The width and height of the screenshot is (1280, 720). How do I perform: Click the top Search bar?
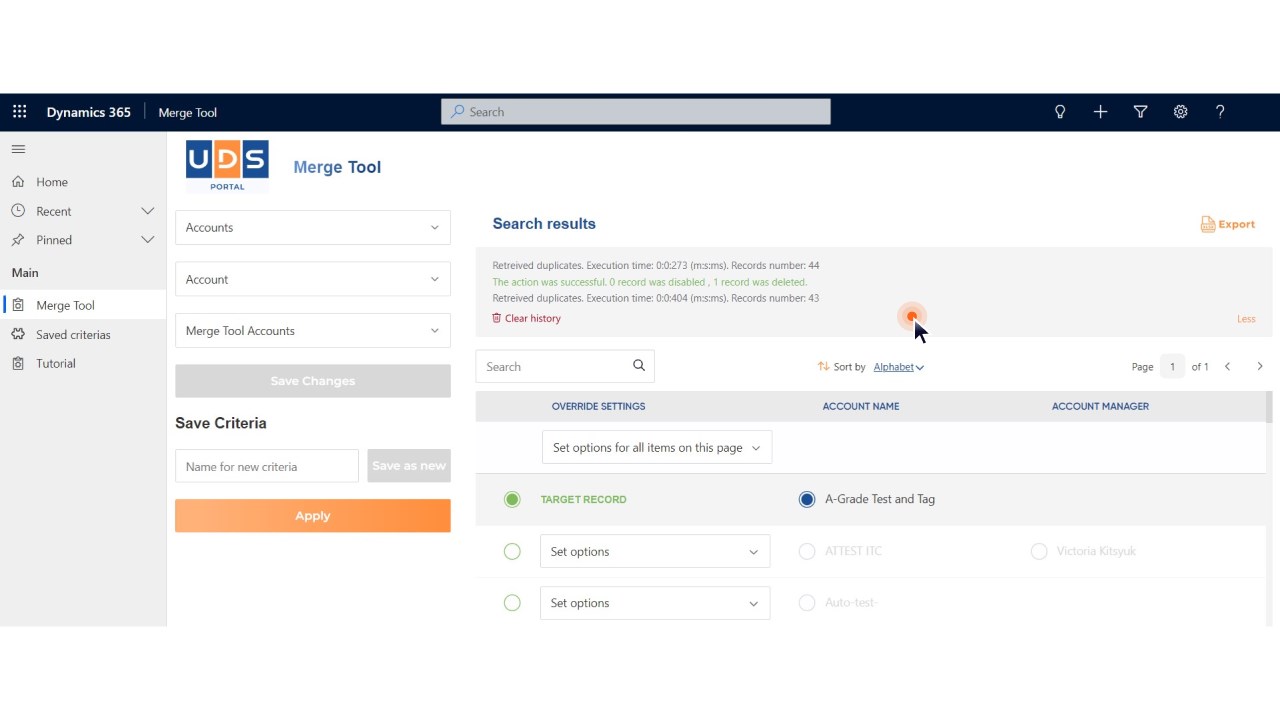[x=636, y=112]
